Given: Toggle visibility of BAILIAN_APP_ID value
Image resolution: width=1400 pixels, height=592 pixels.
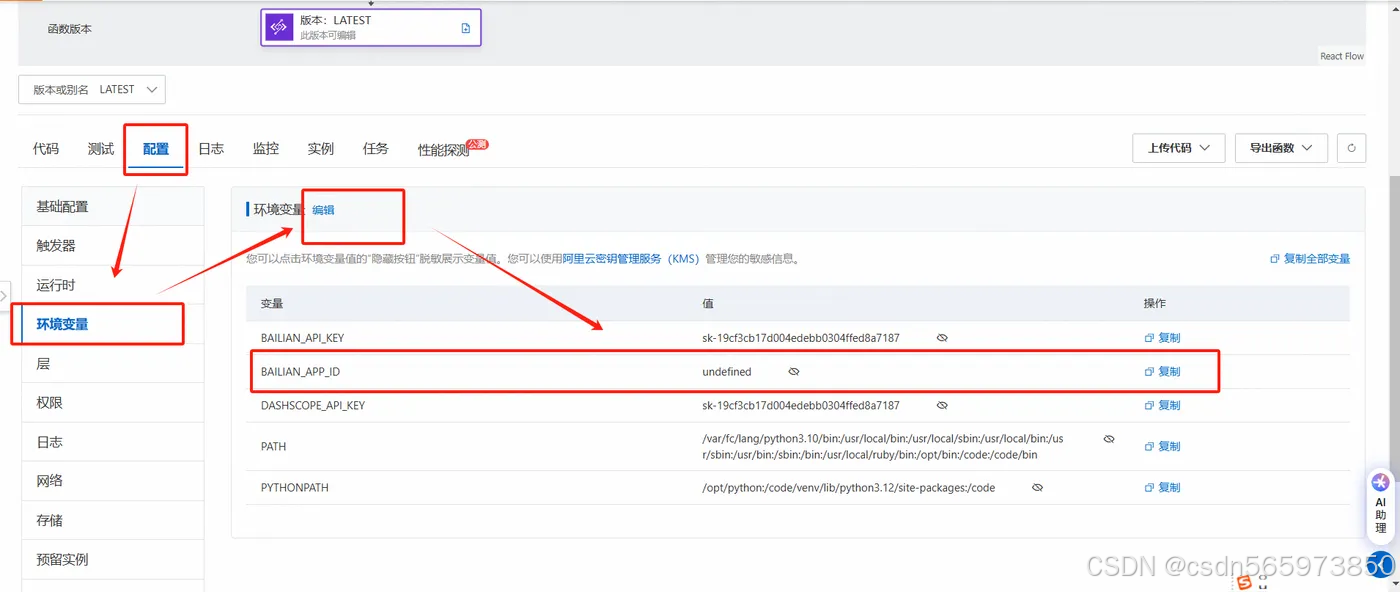Looking at the screenshot, I should pyautogui.click(x=794, y=371).
